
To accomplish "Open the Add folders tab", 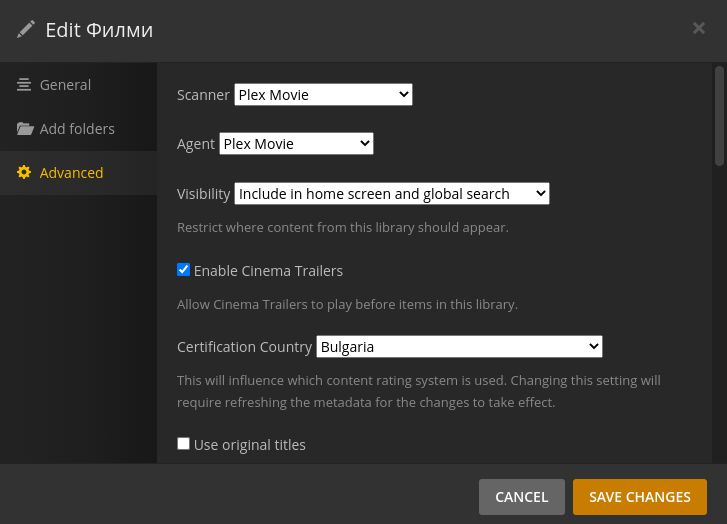I will 77,129.
